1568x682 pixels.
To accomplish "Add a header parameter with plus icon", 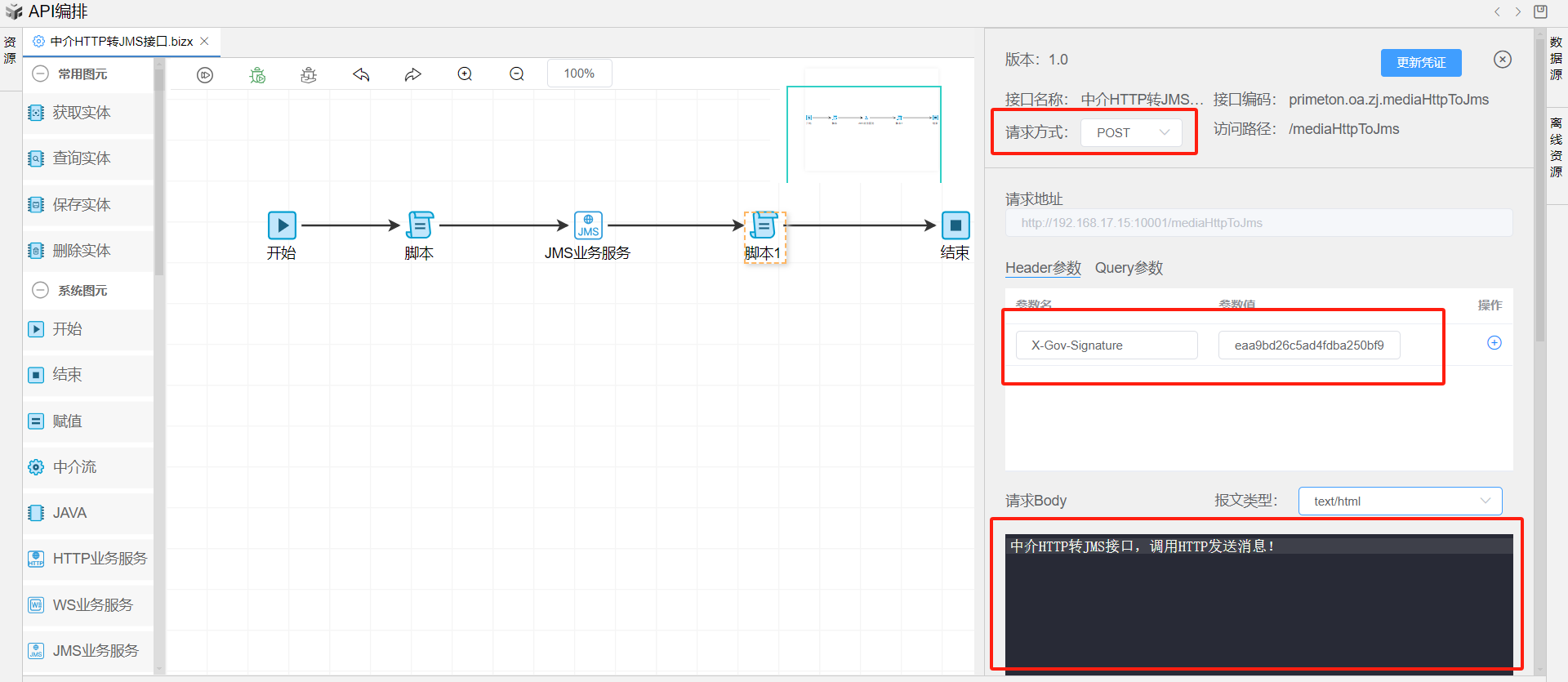I will pos(1494,343).
